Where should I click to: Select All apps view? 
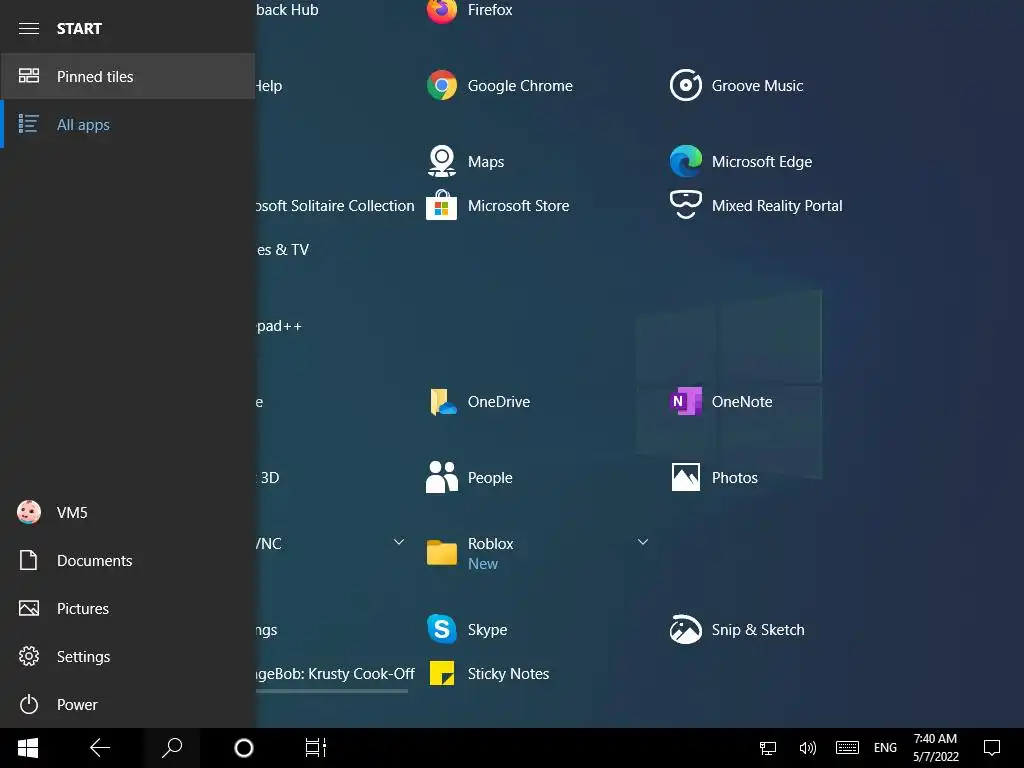coord(127,124)
